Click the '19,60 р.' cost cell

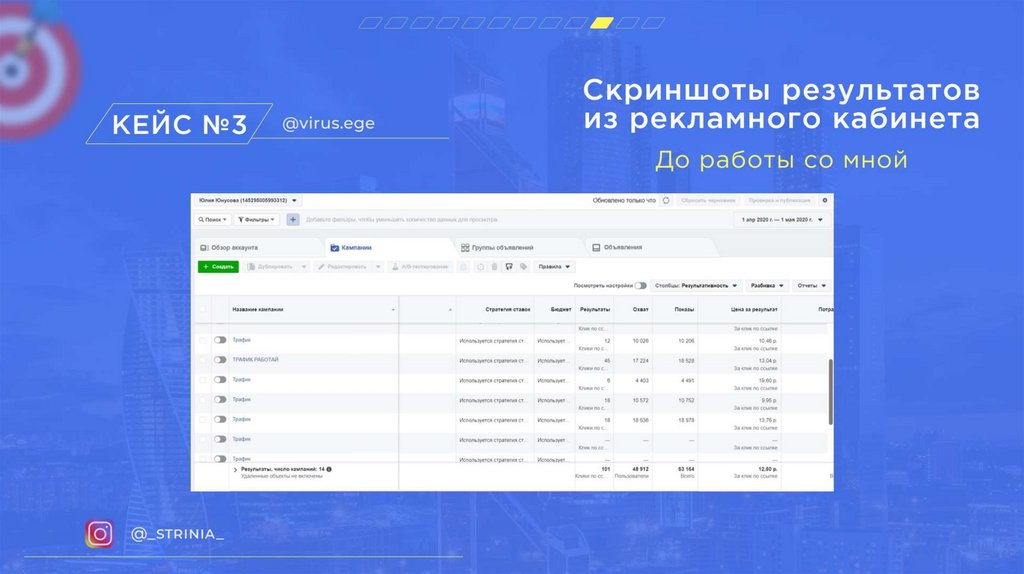[x=767, y=380]
